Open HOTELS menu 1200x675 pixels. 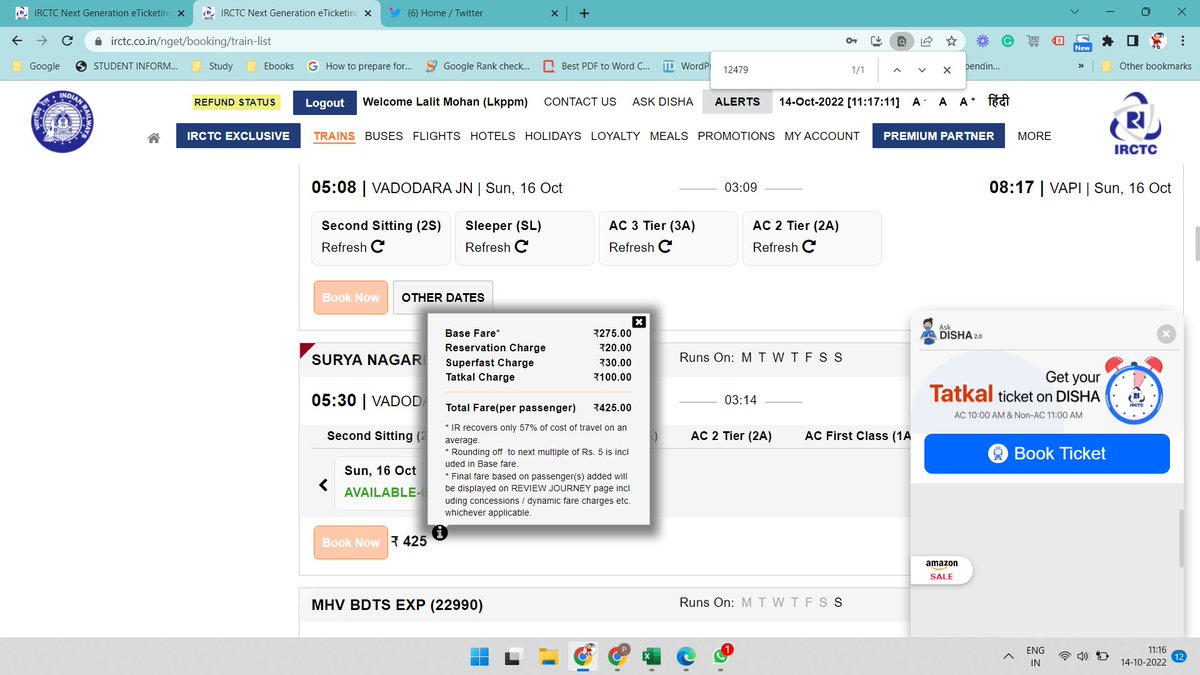493,136
